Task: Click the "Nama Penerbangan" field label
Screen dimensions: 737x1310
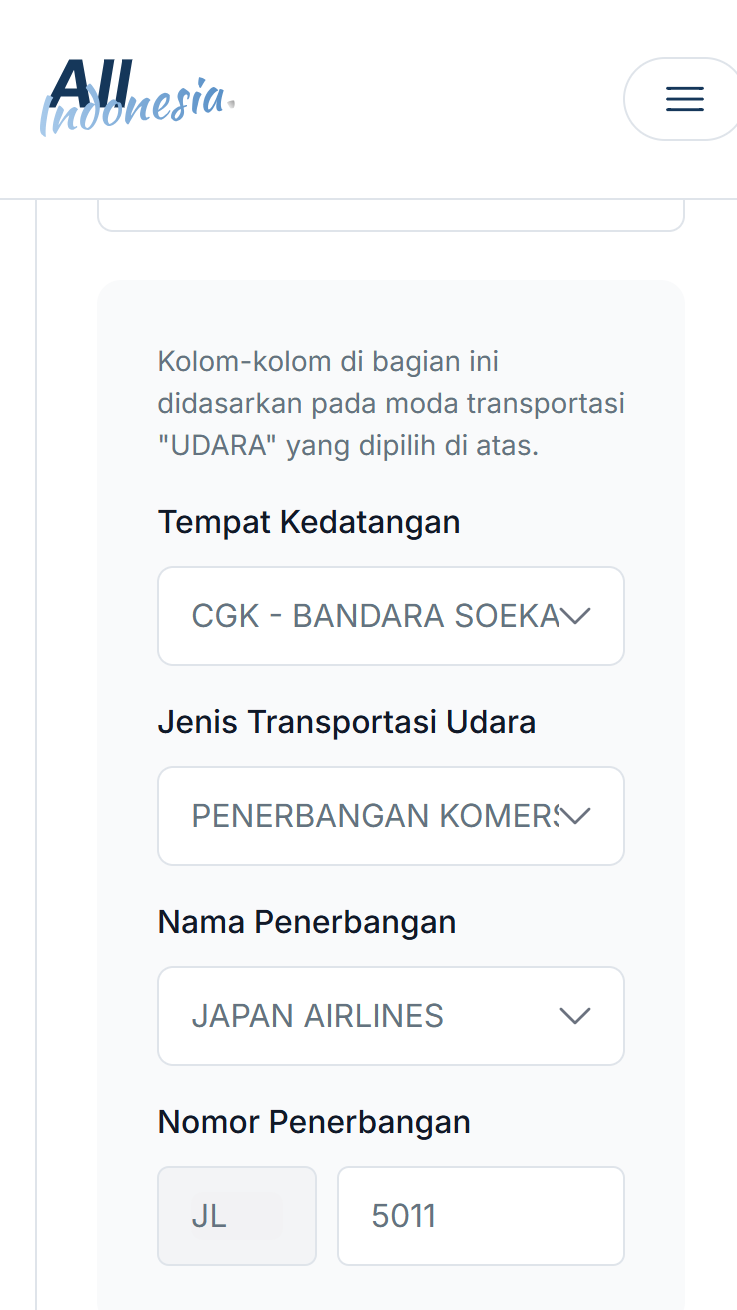Action: [307, 922]
